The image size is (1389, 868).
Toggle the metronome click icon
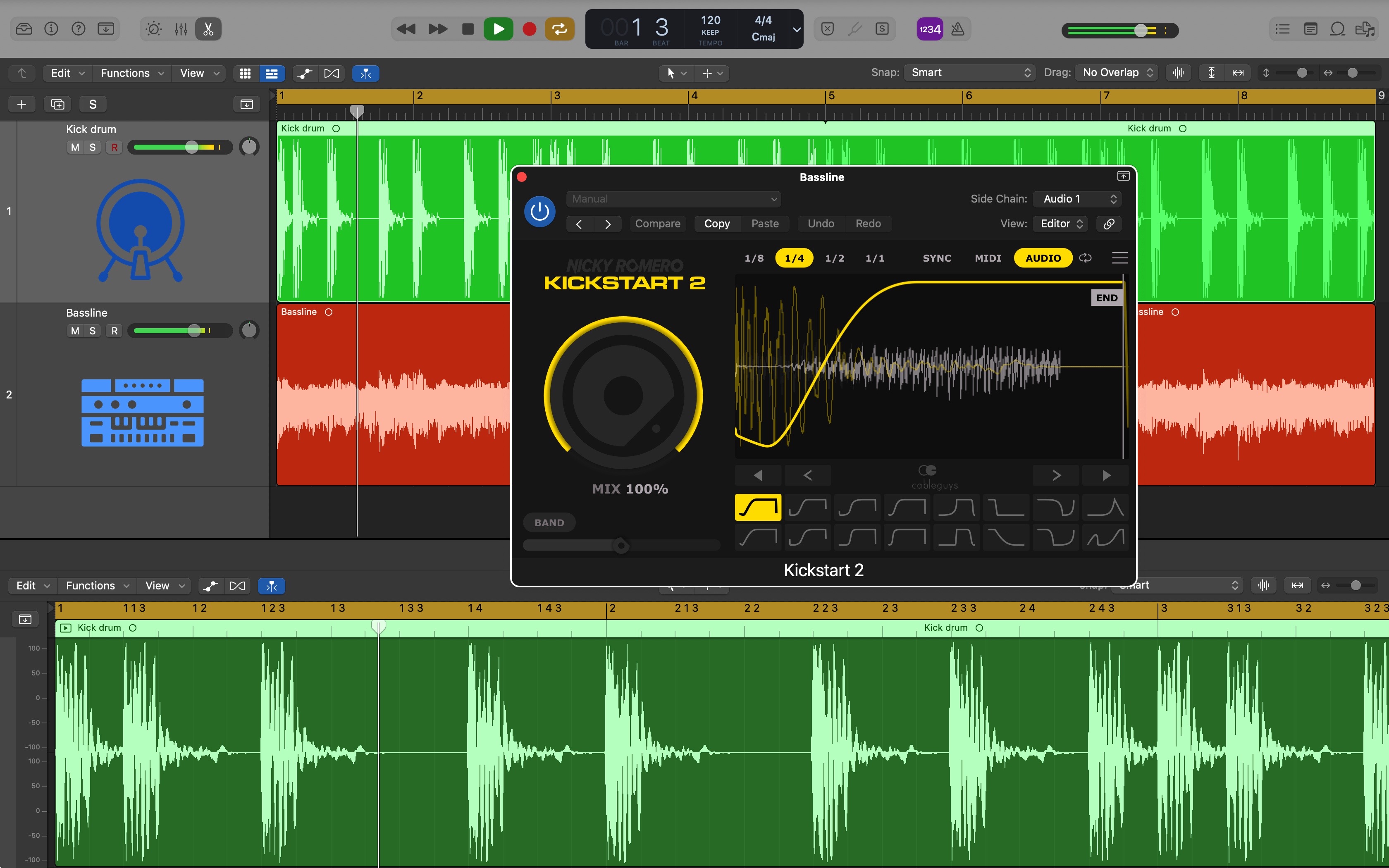click(x=957, y=29)
